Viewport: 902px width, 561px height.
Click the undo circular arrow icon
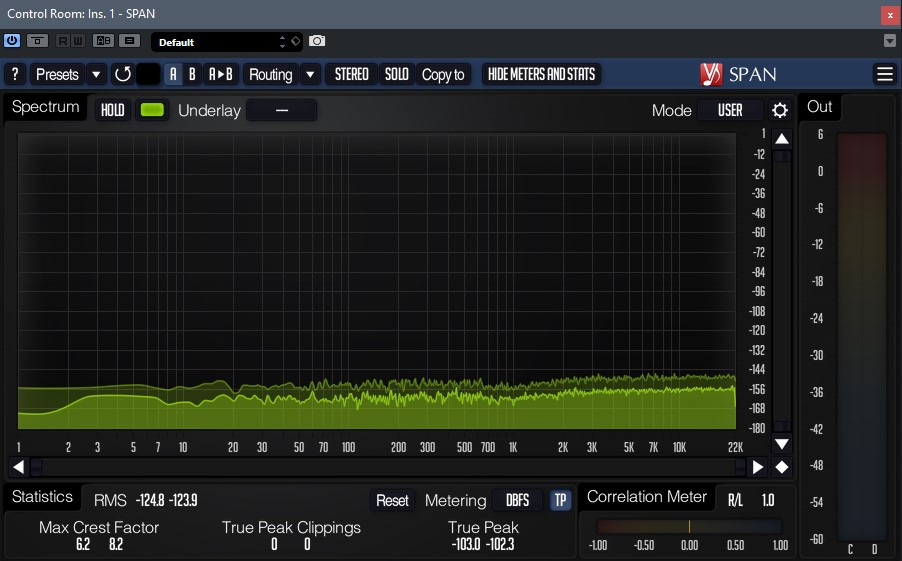click(123, 74)
